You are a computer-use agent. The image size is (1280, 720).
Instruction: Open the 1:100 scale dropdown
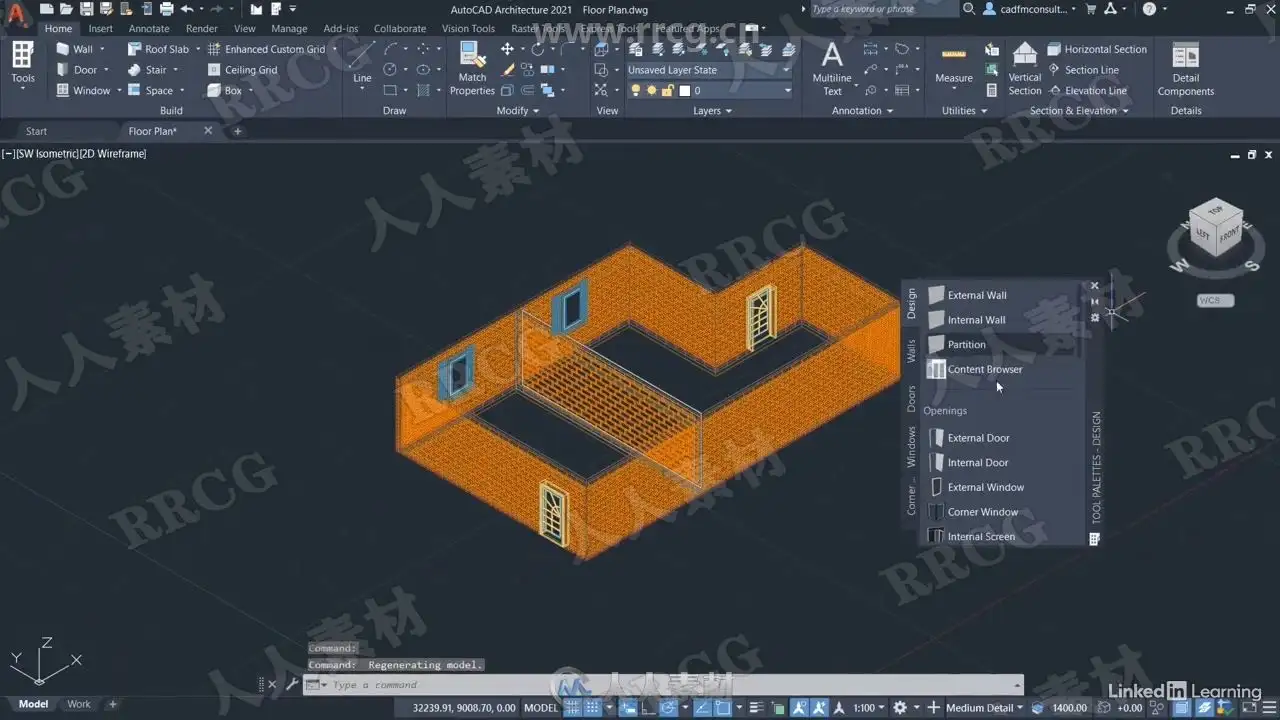click(870, 708)
